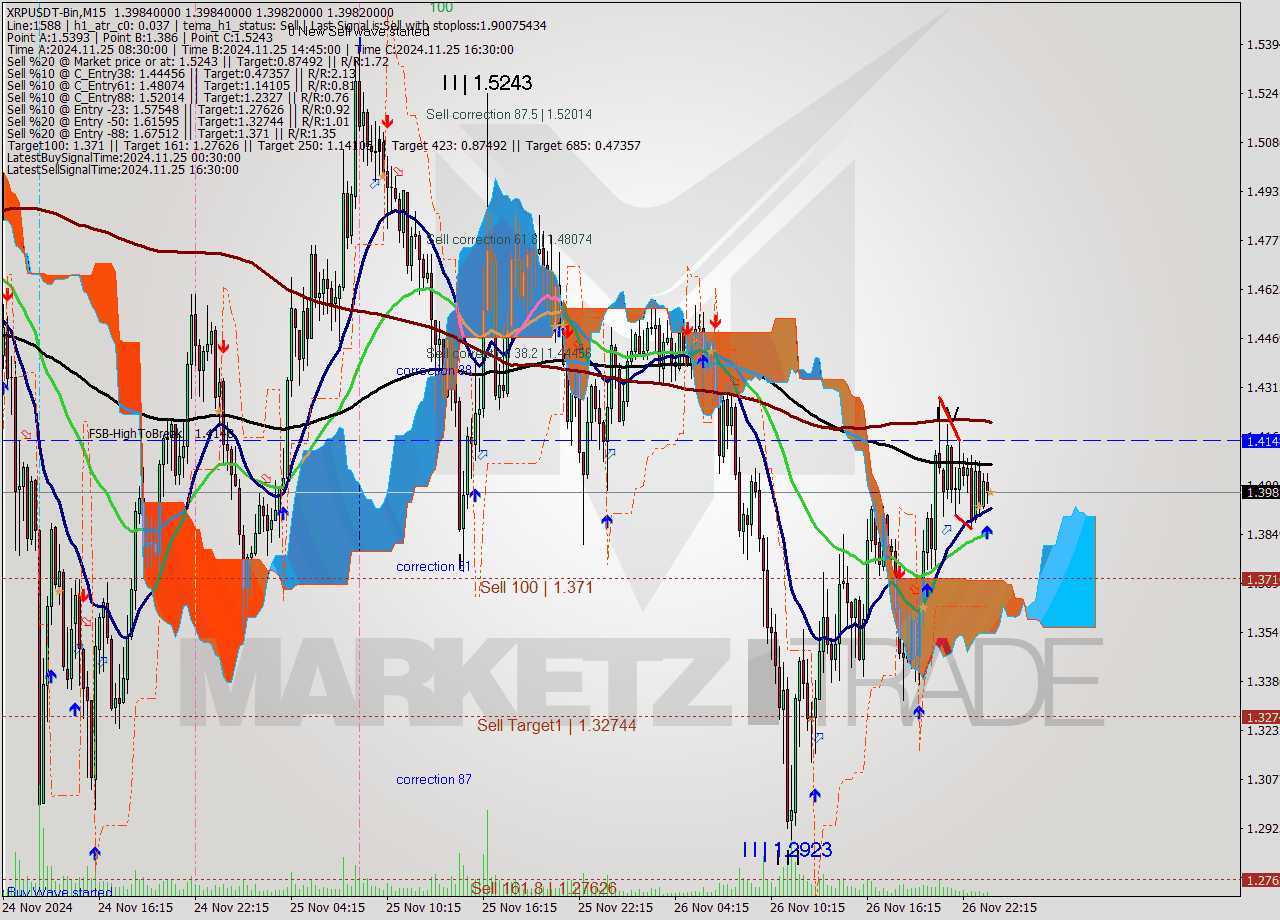The width and height of the screenshot is (1280, 920).
Task: Select the red 1.371 price axis tag
Action: (1260, 579)
